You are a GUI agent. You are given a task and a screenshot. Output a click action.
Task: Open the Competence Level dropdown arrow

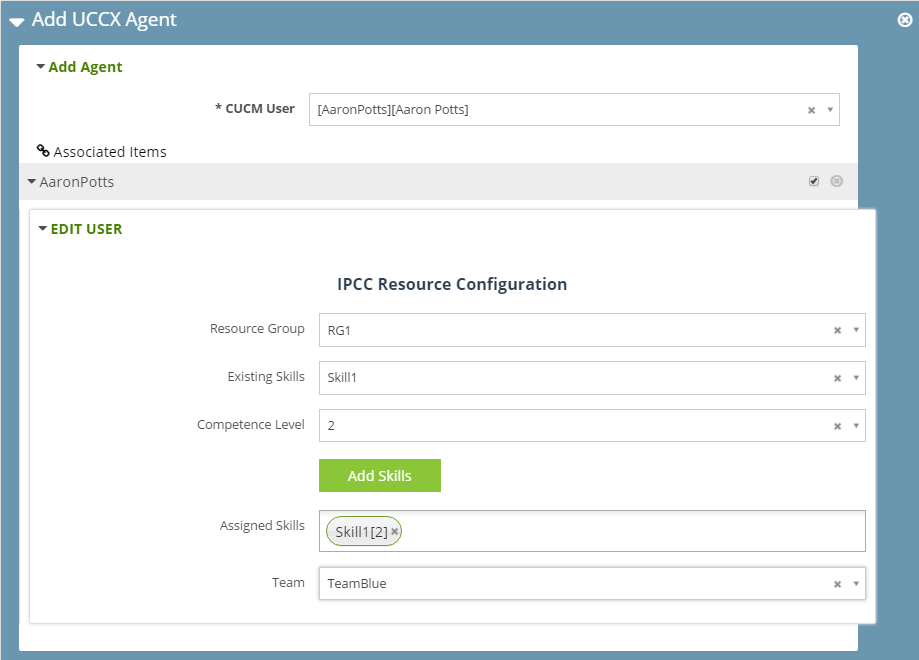tap(856, 426)
